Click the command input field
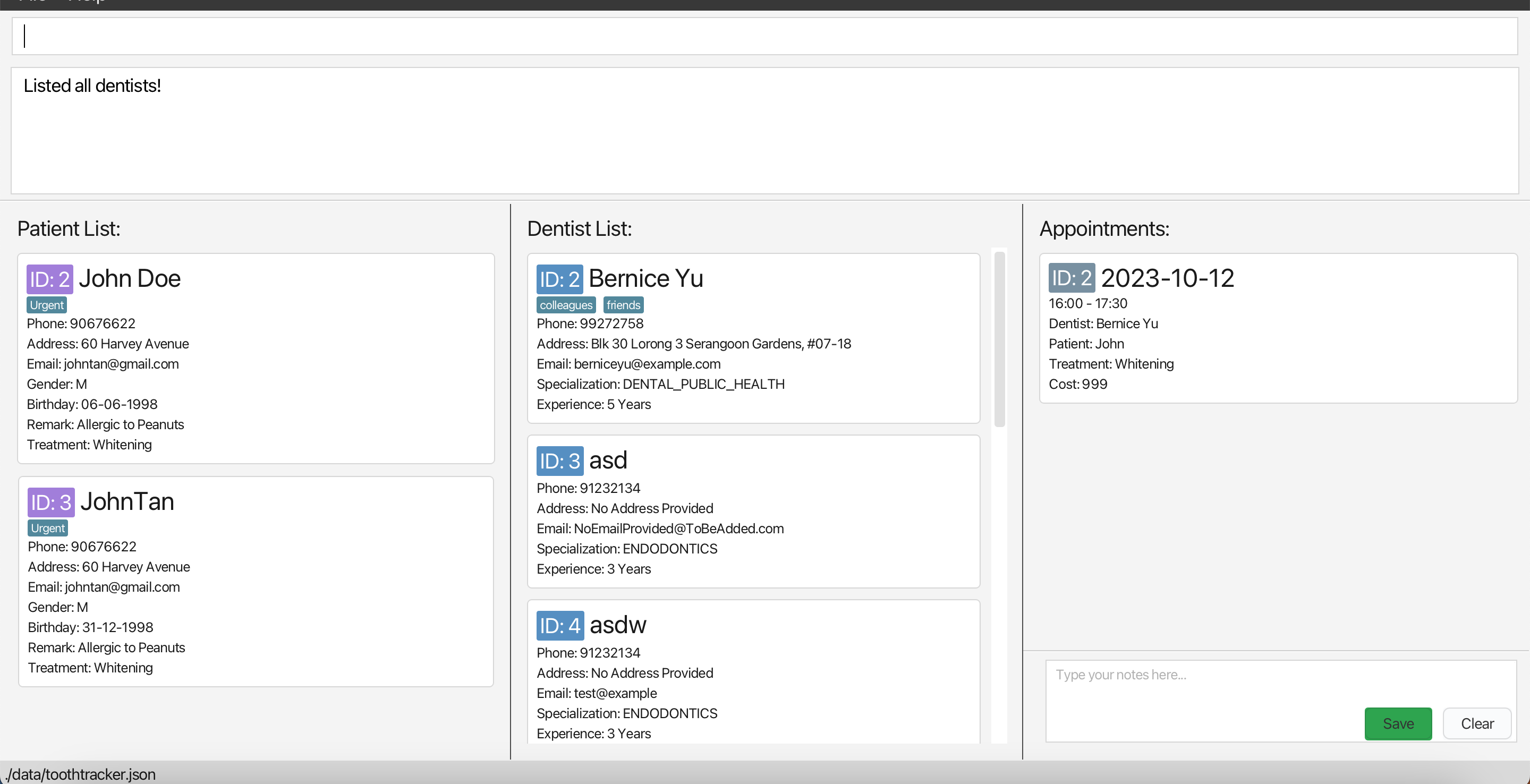Image resolution: width=1530 pixels, height=784 pixels. click(764, 36)
